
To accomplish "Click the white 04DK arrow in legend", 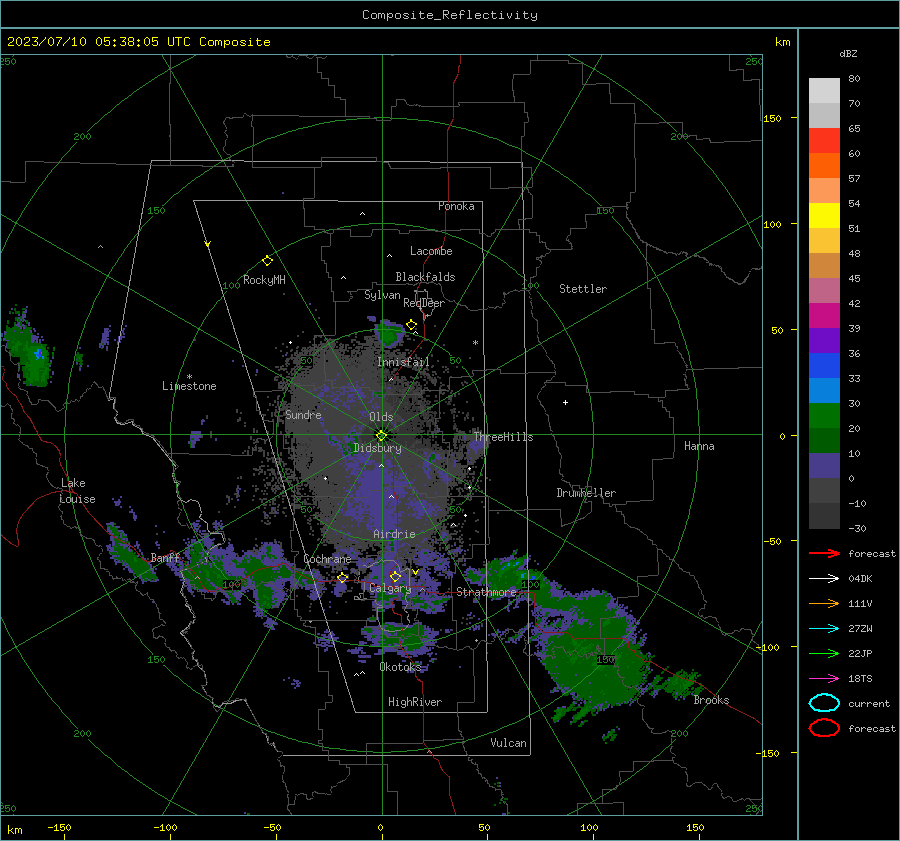I will tap(824, 579).
